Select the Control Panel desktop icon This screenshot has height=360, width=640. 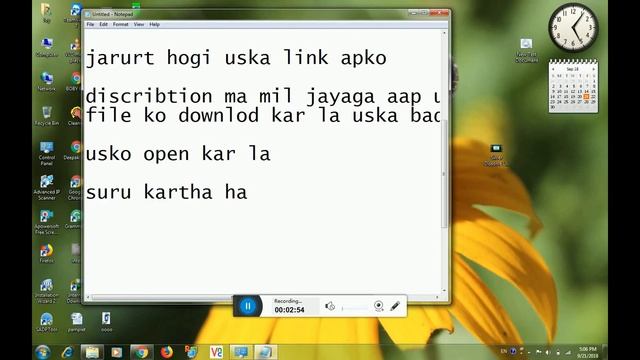(47, 153)
